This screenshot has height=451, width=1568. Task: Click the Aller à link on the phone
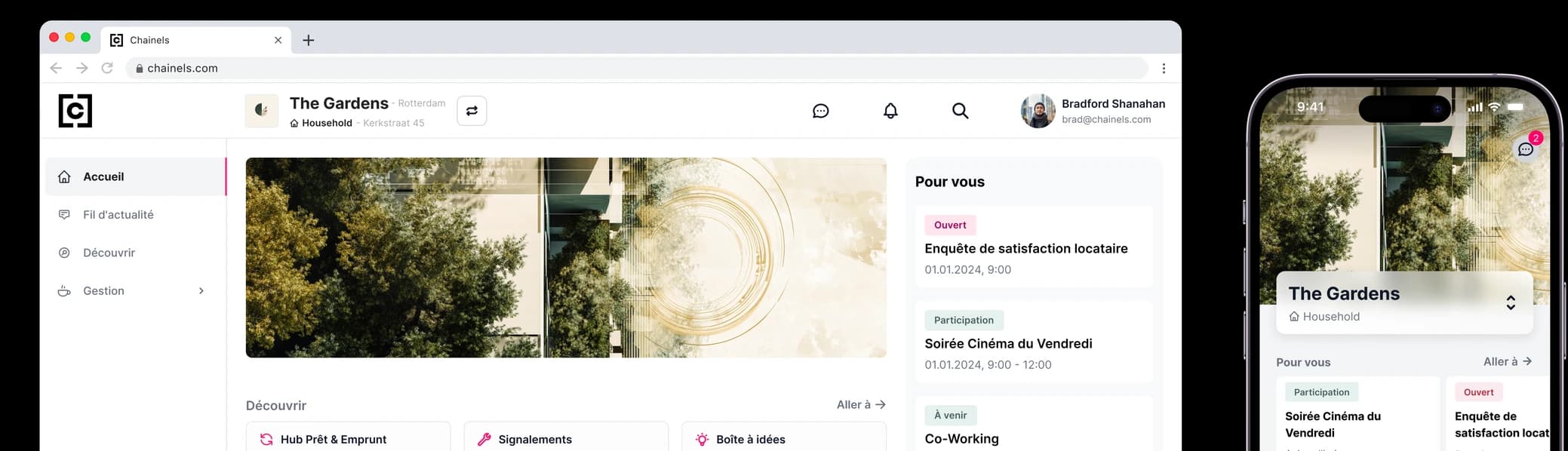tap(1507, 361)
